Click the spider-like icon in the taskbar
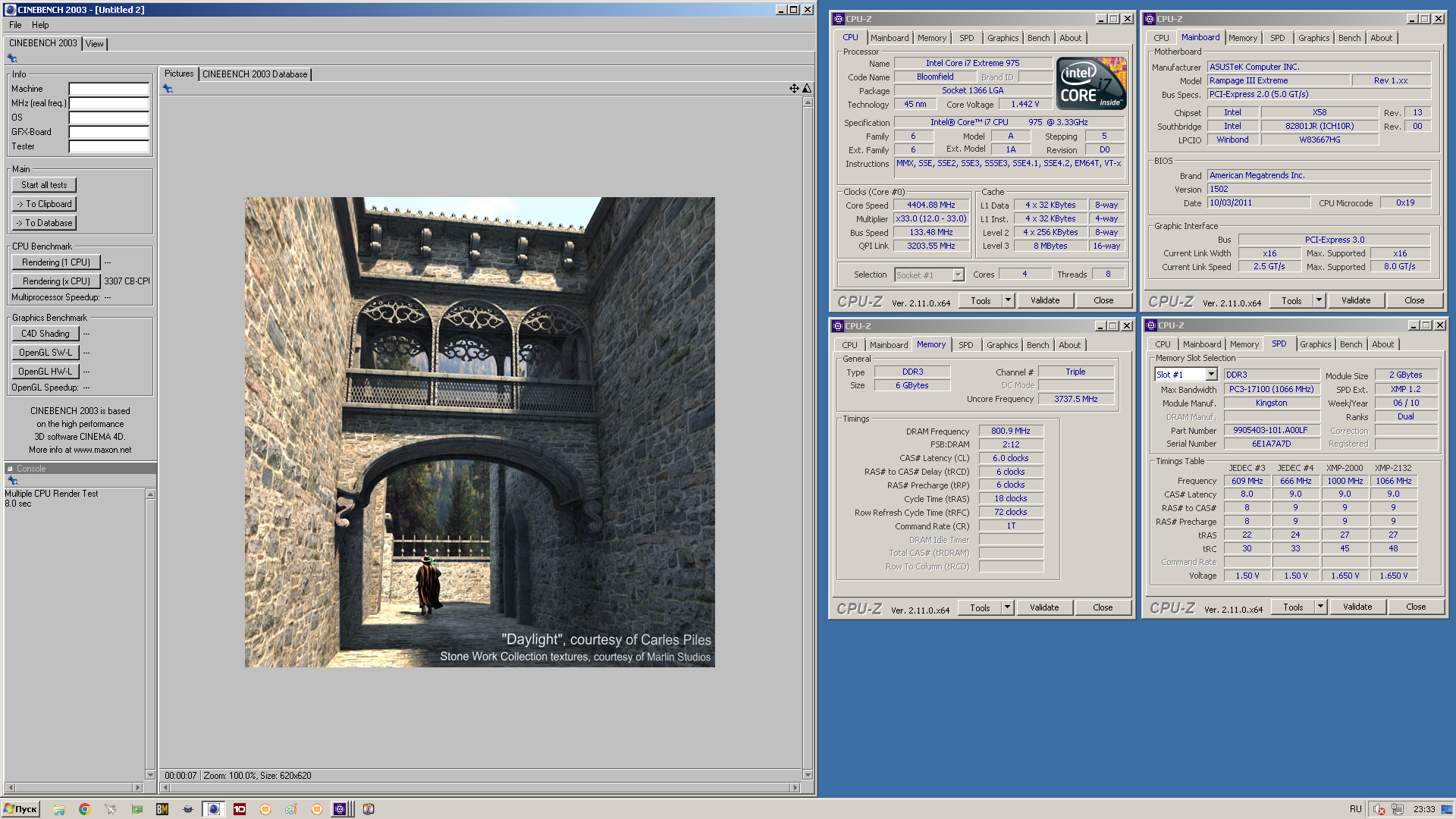Screen dimensions: 1456x819 (188, 809)
